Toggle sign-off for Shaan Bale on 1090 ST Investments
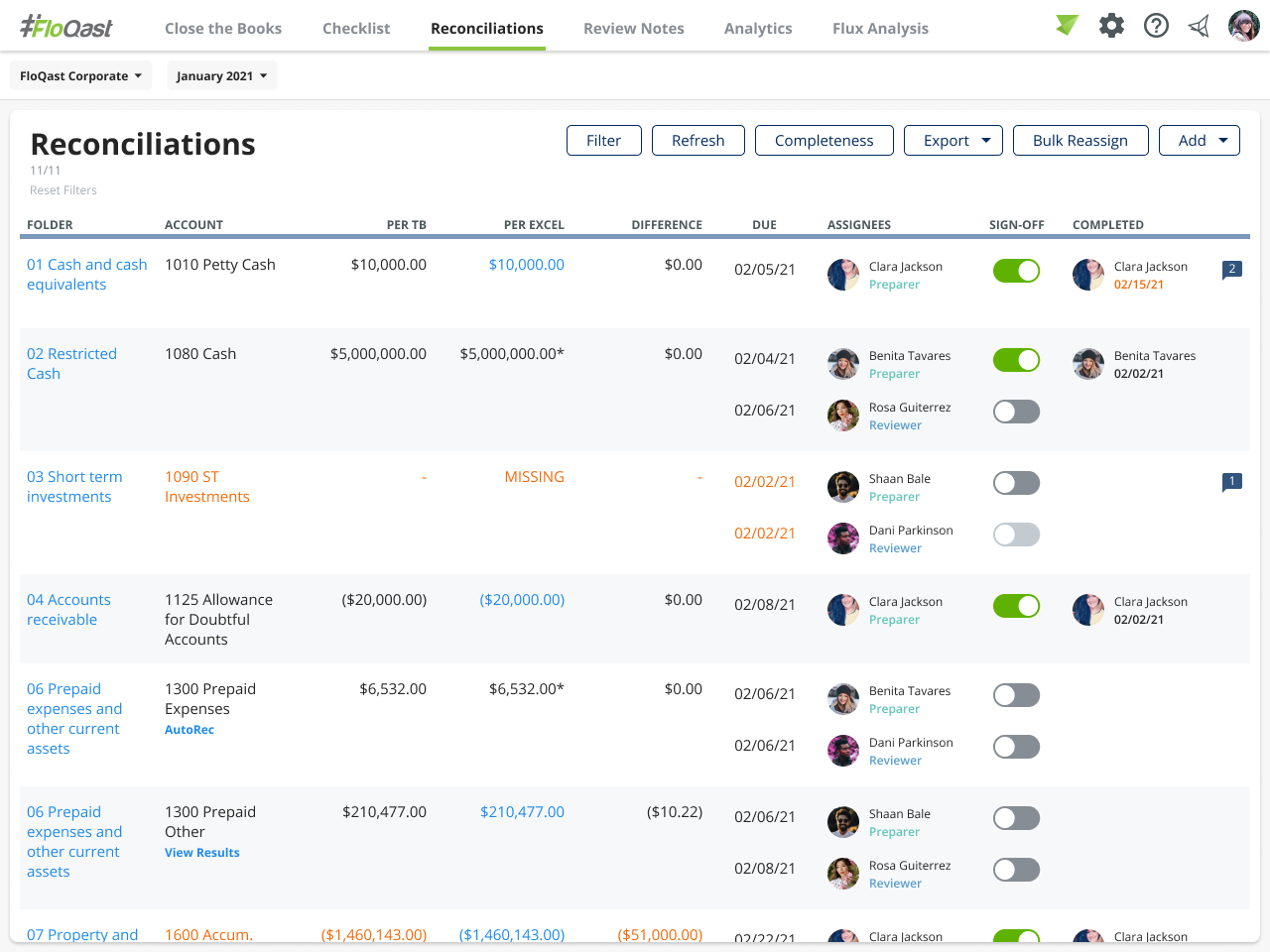Screen dimensions: 1270x952 [x=1016, y=483]
